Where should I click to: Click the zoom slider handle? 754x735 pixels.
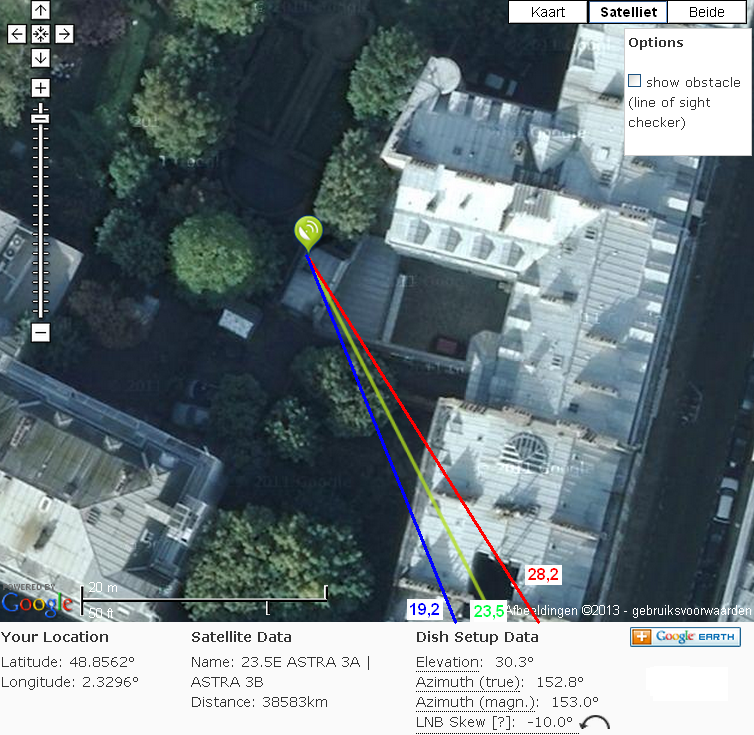[x=40, y=118]
